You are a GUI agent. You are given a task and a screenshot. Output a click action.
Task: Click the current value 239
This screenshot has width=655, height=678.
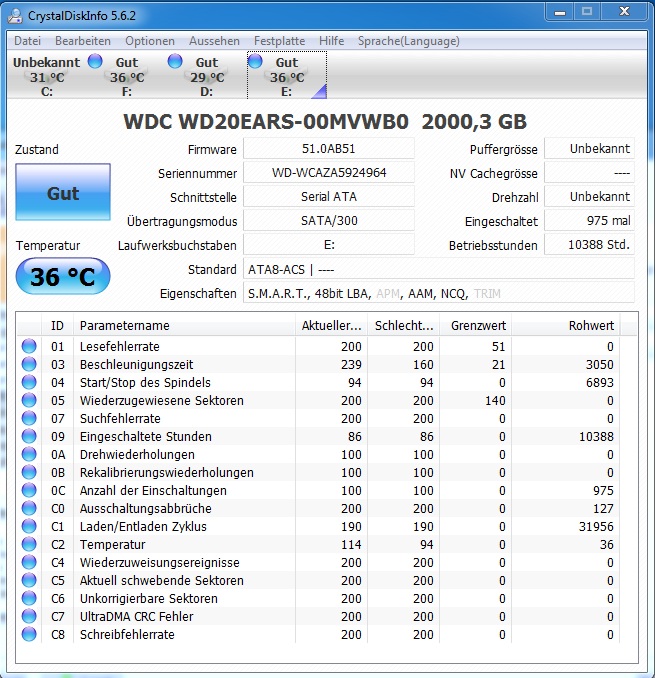pos(351,365)
